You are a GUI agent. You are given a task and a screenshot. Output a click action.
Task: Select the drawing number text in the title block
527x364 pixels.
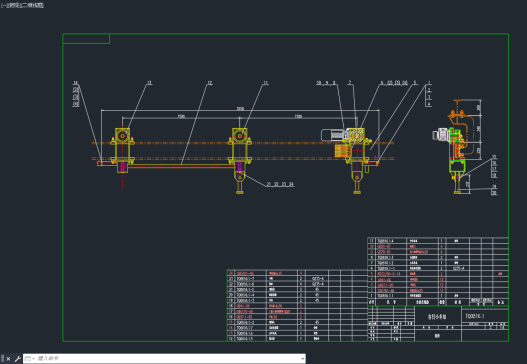tap(475, 316)
